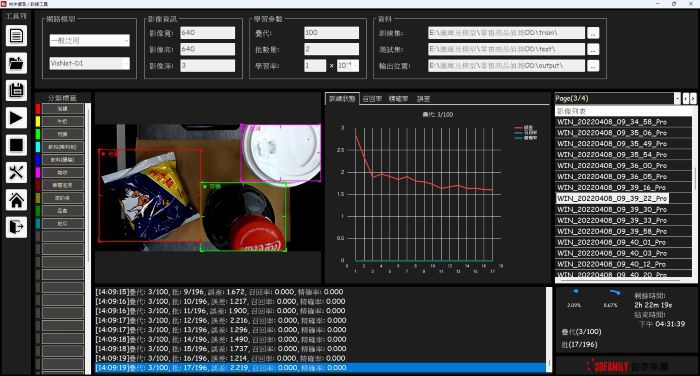Select image WIN_20220408_09_39_30_Pro

click(612, 209)
